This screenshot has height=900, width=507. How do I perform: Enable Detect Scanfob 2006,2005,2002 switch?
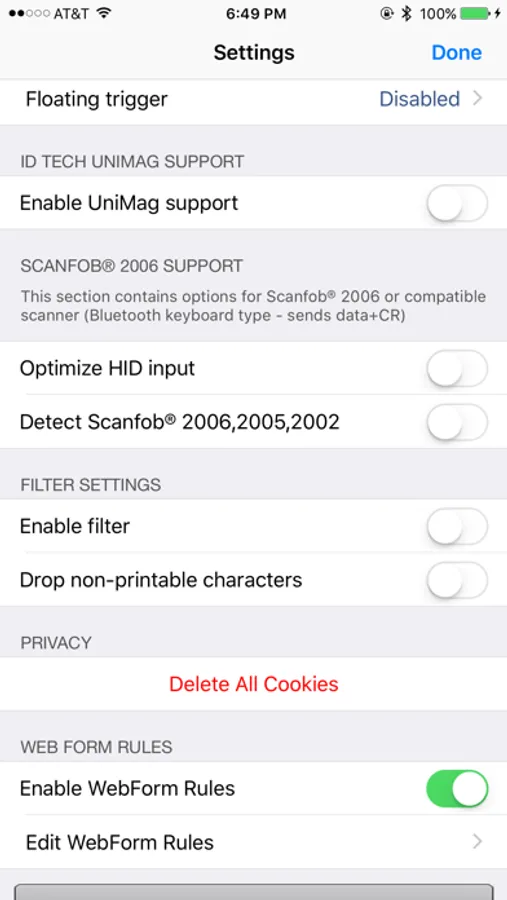[x=457, y=422]
